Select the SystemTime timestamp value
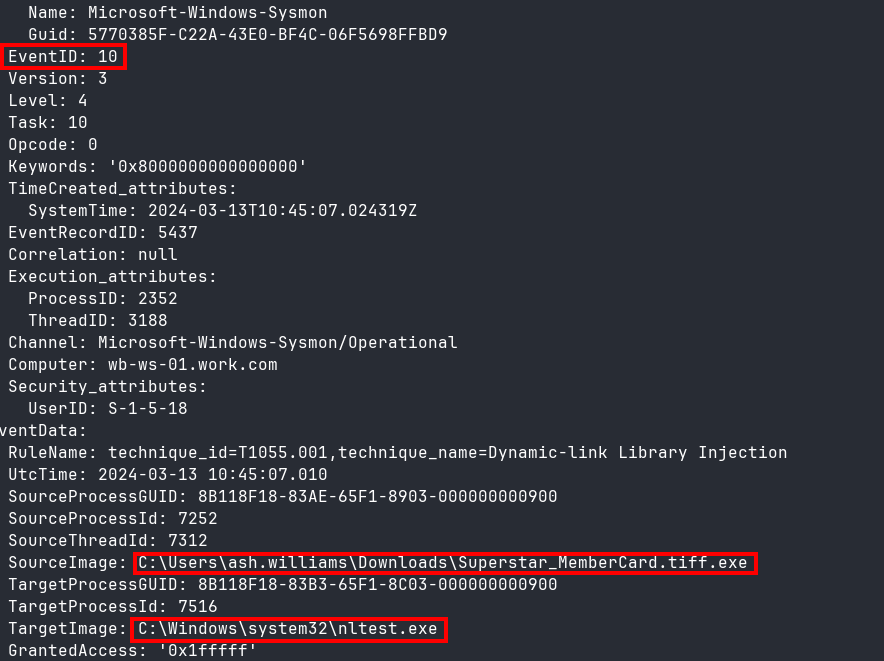884x661 pixels. 282,210
